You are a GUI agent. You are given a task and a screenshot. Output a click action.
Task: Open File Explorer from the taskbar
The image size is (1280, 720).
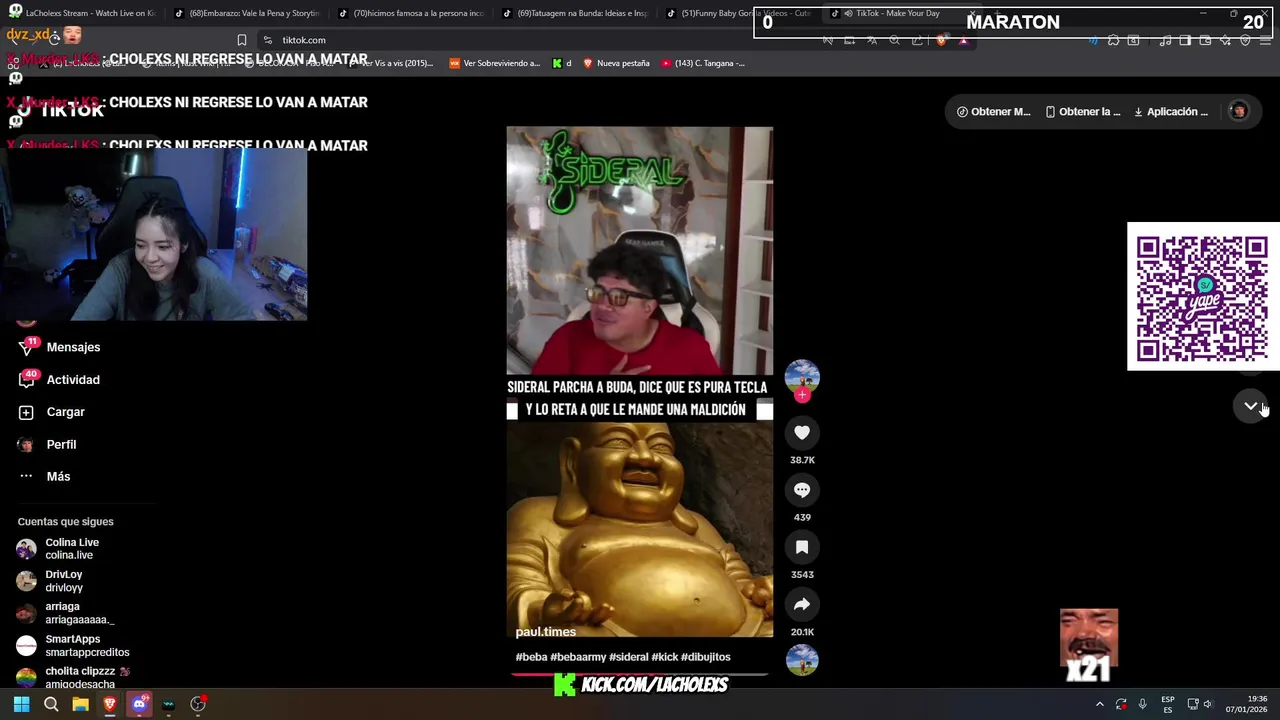click(x=80, y=704)
